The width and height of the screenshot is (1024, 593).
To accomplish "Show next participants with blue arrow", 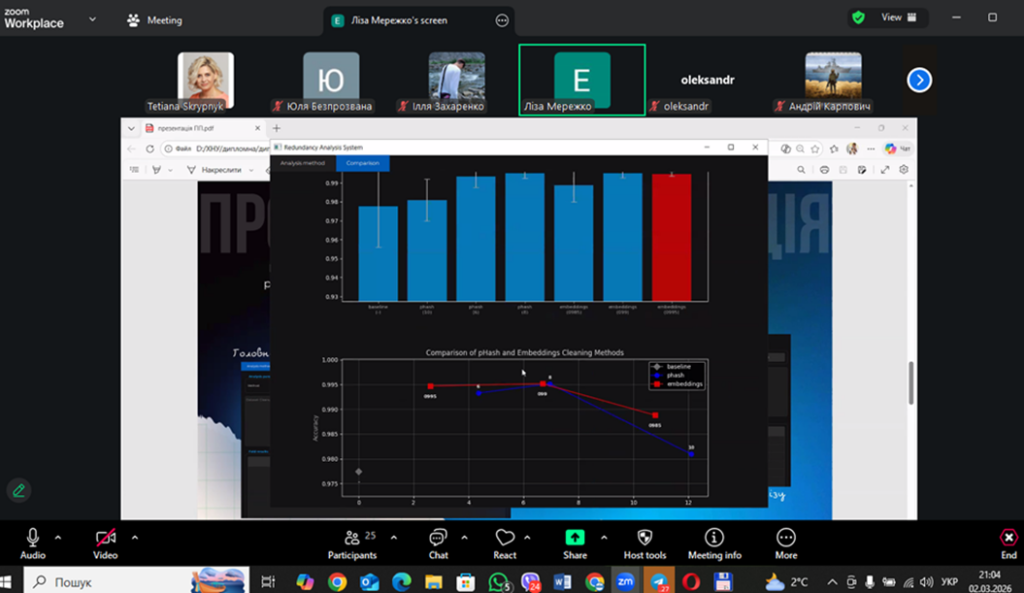I will coord(919,80).
